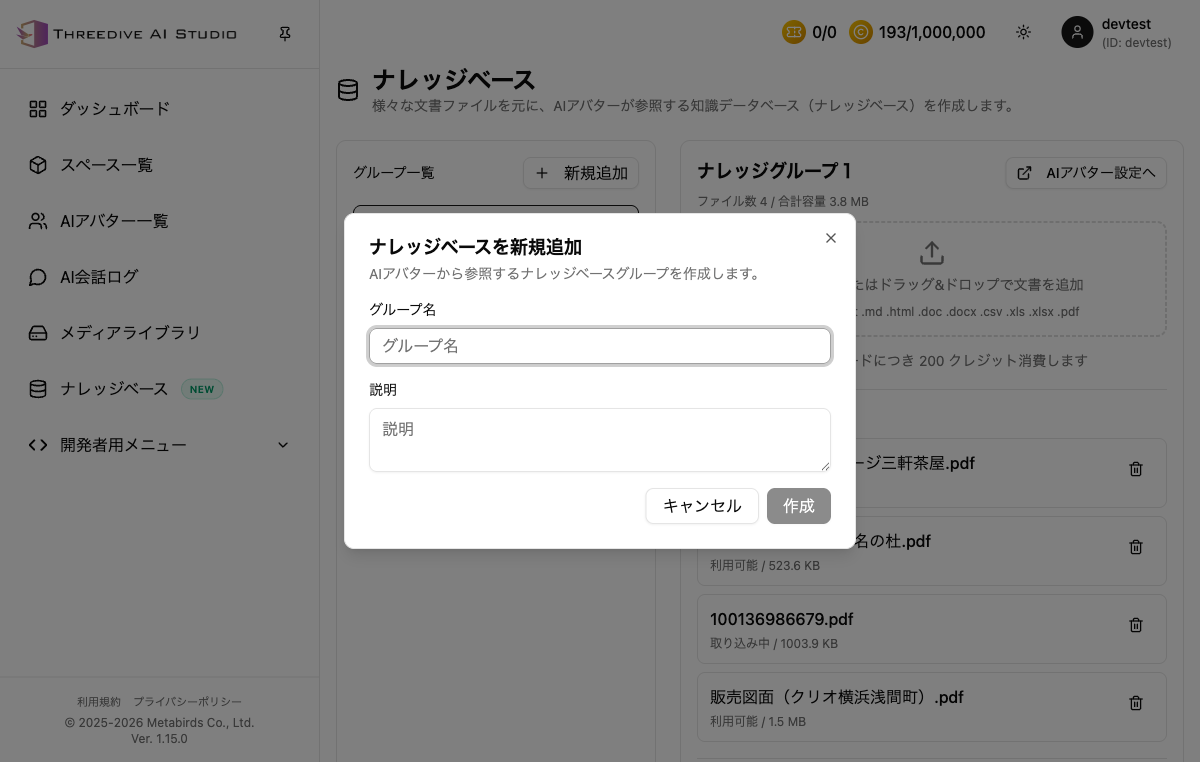Image resolution: width=1200 pixels, height=762 pixels.
Task: Click the people icon beside AIアバター一覧
Action: coord(38,221)
